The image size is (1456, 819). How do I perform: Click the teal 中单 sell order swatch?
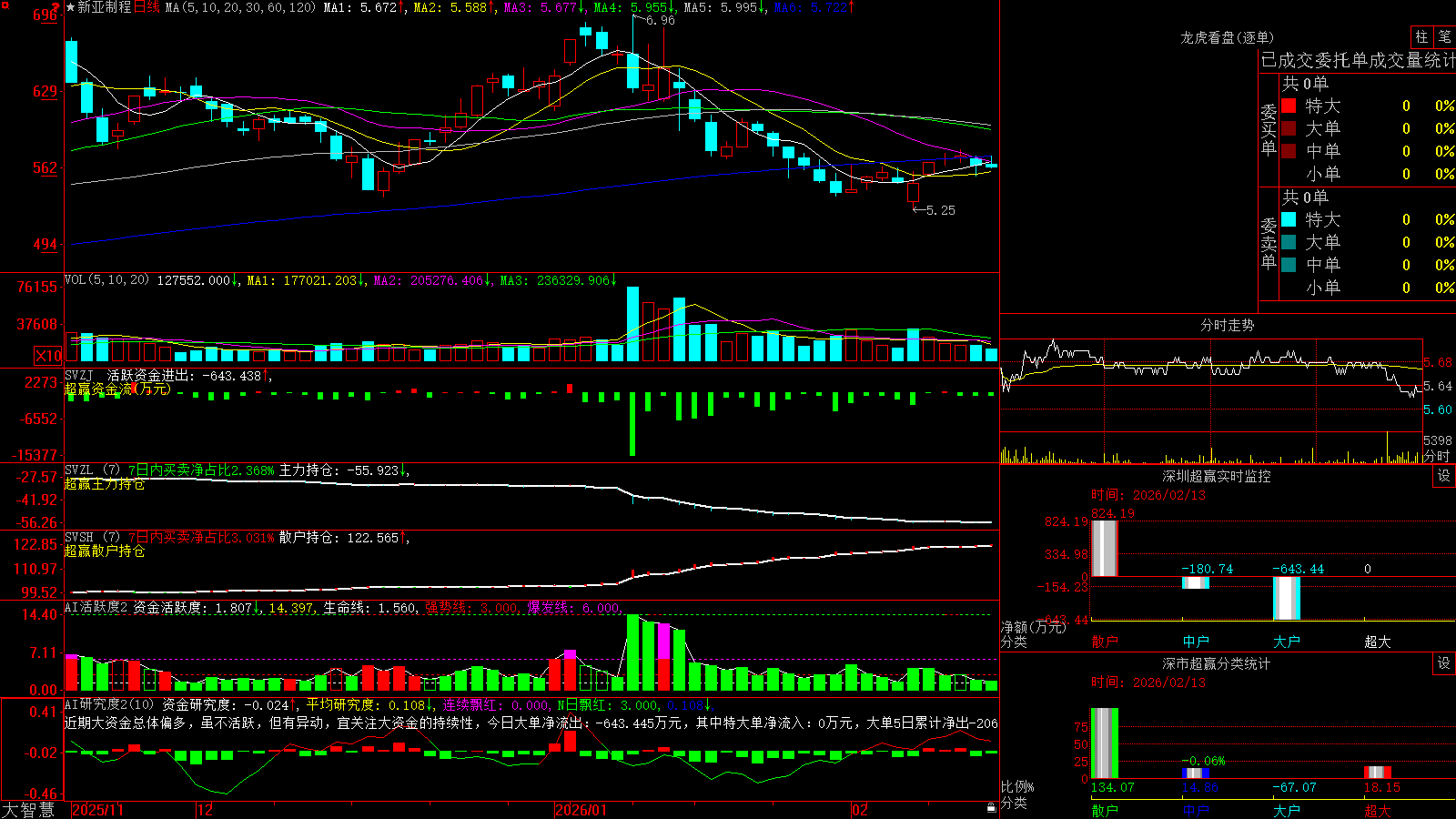[x=1289, y=265]
